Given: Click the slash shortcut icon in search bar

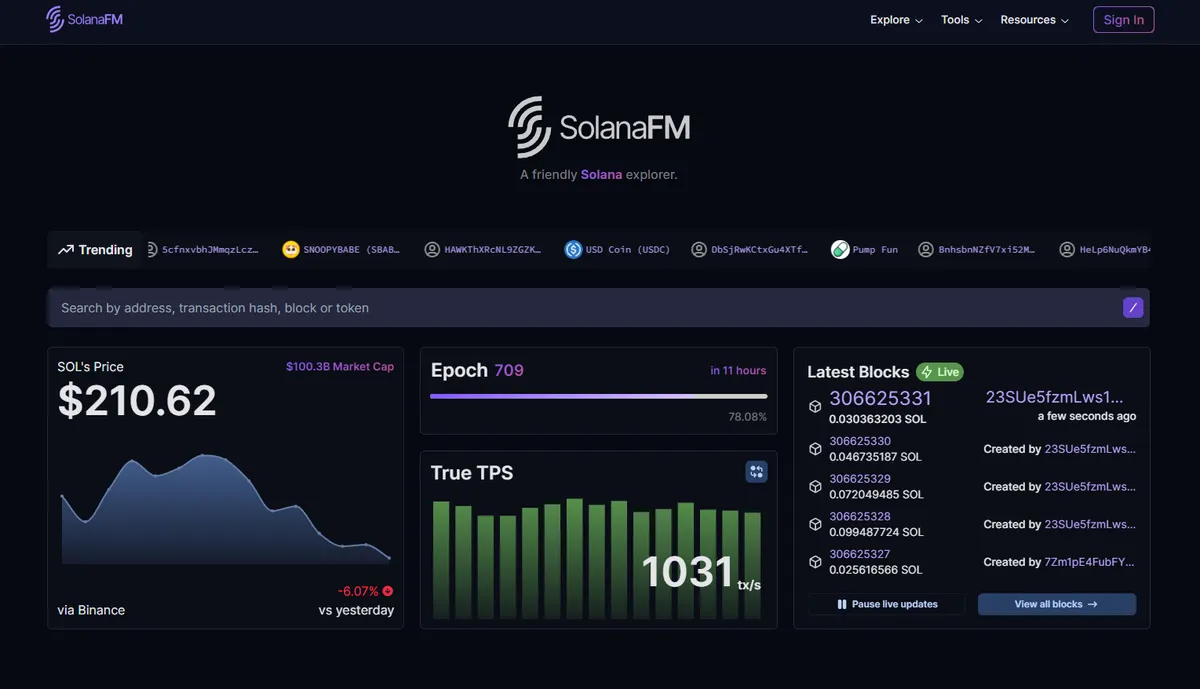Looking at the screenshot, I should click(1133, 308).
